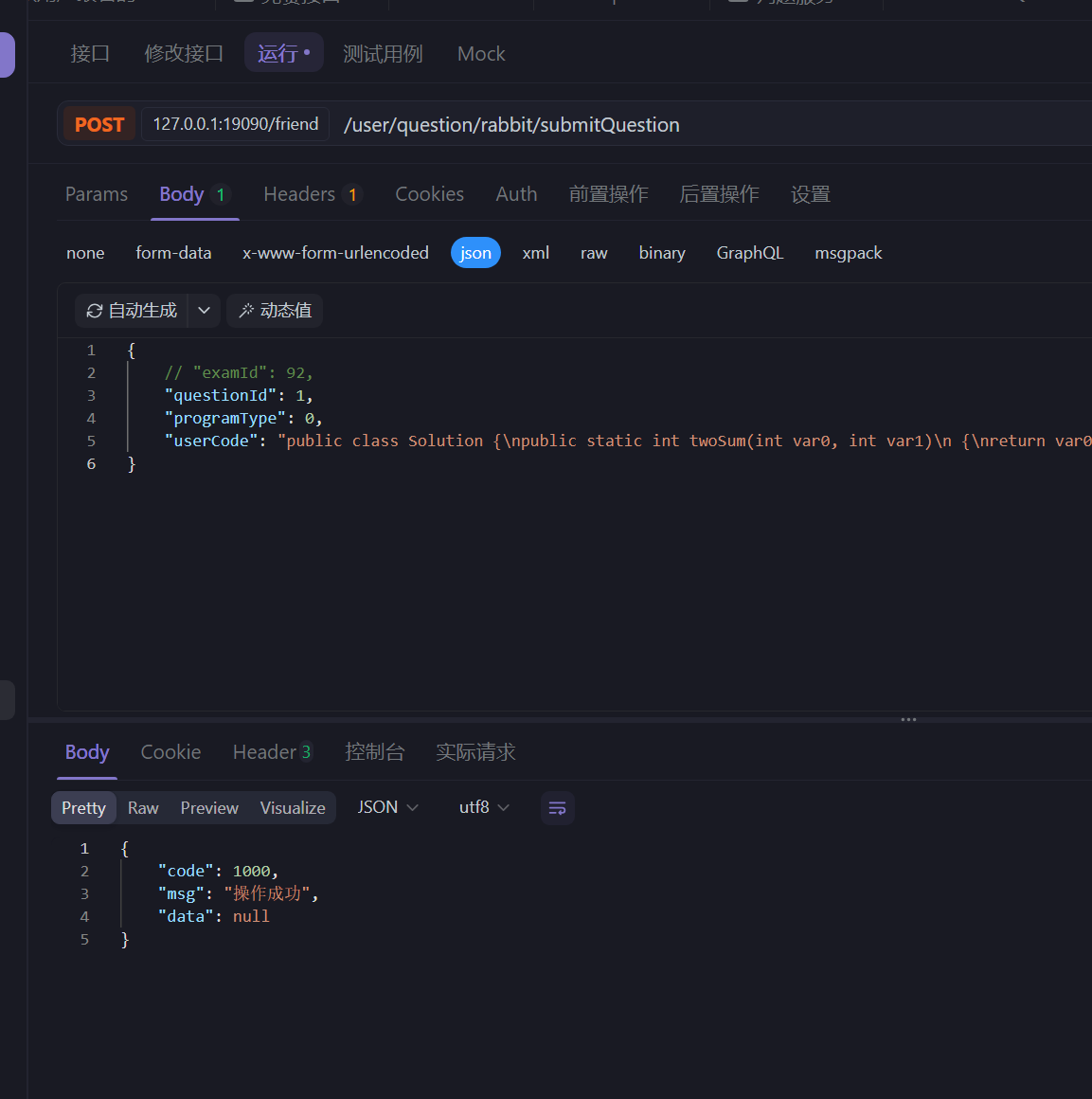Select the response Body tab
The height and width of the screenshot is (1099, 1092).
[87, 752]
